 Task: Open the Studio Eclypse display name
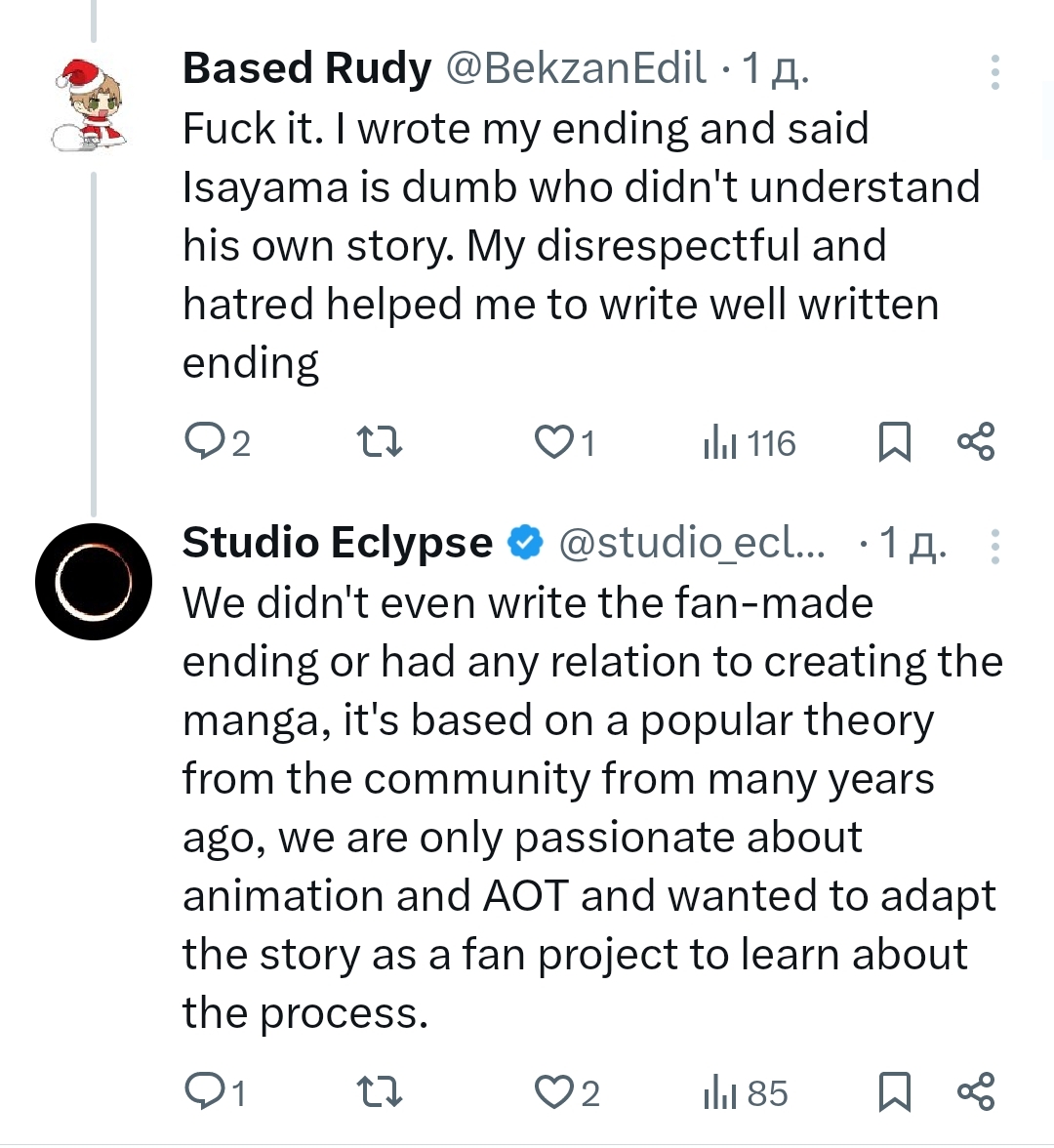(338, 543)
